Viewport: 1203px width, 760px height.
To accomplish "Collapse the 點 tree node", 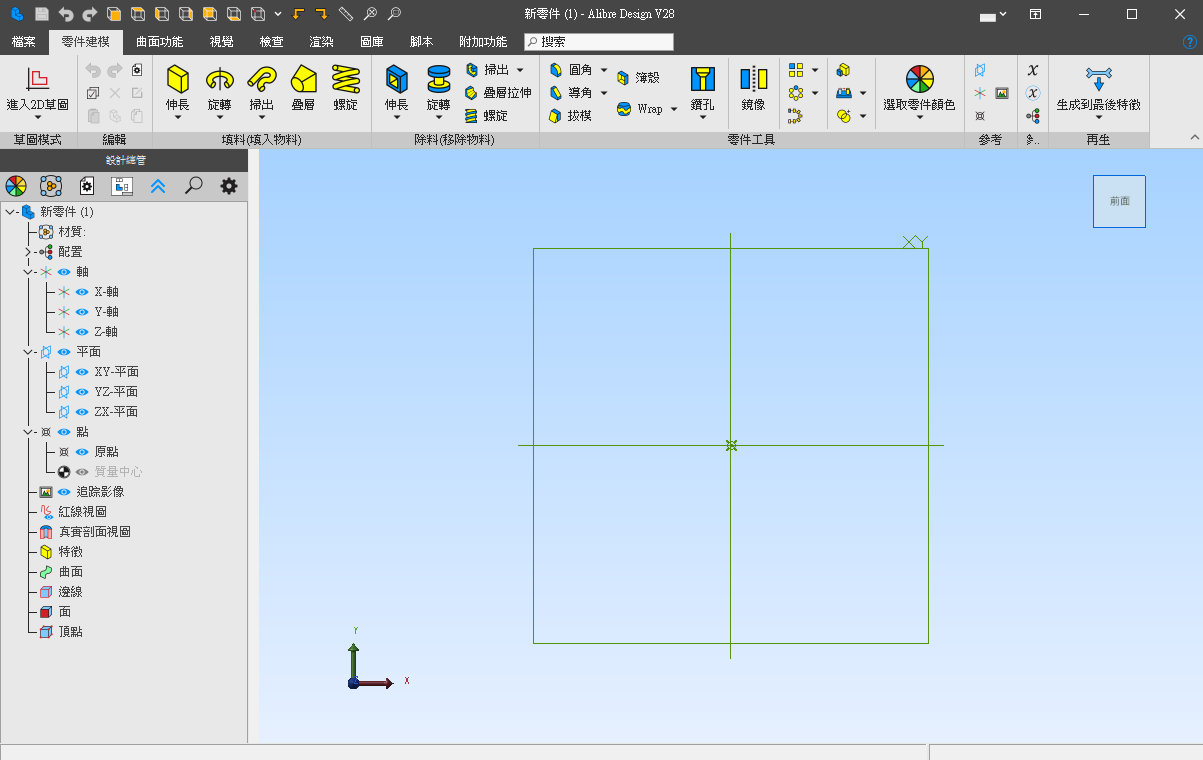I will [x=28, y=432].
